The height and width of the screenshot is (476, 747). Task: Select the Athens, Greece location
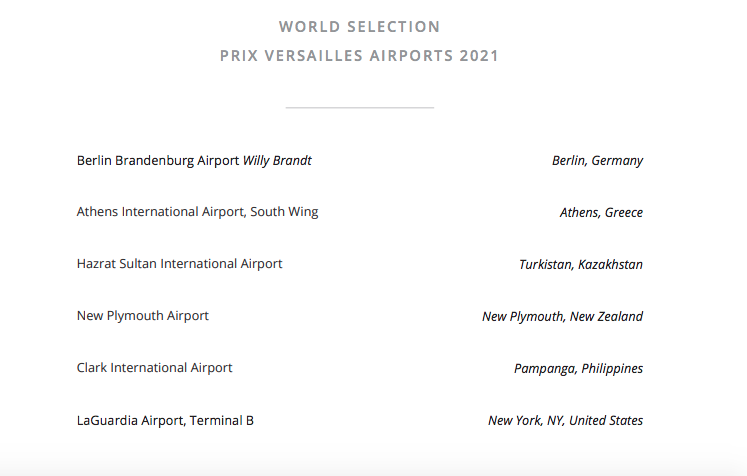pos(601,212)
